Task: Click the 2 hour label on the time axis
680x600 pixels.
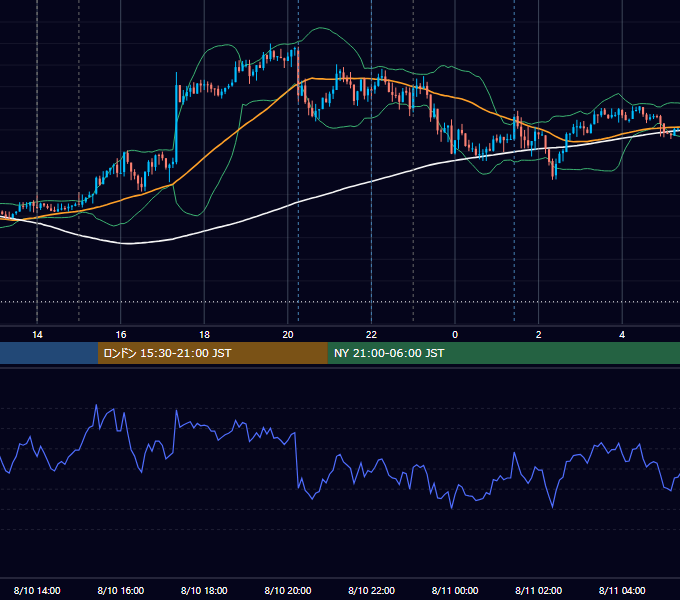Action: click(x=539, y=335)
